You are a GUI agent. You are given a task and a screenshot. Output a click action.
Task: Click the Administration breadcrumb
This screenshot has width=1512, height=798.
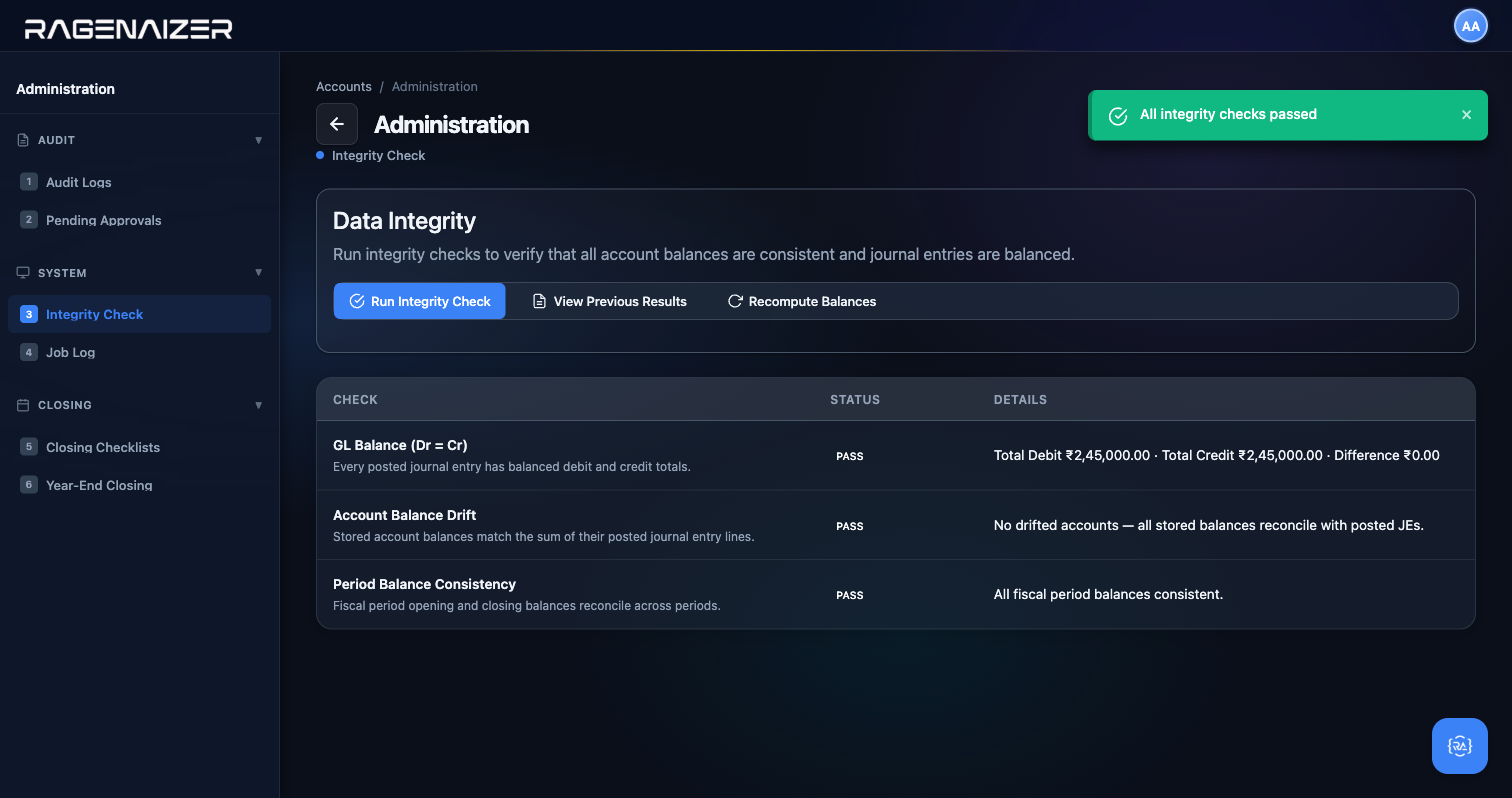click(435, 87)
